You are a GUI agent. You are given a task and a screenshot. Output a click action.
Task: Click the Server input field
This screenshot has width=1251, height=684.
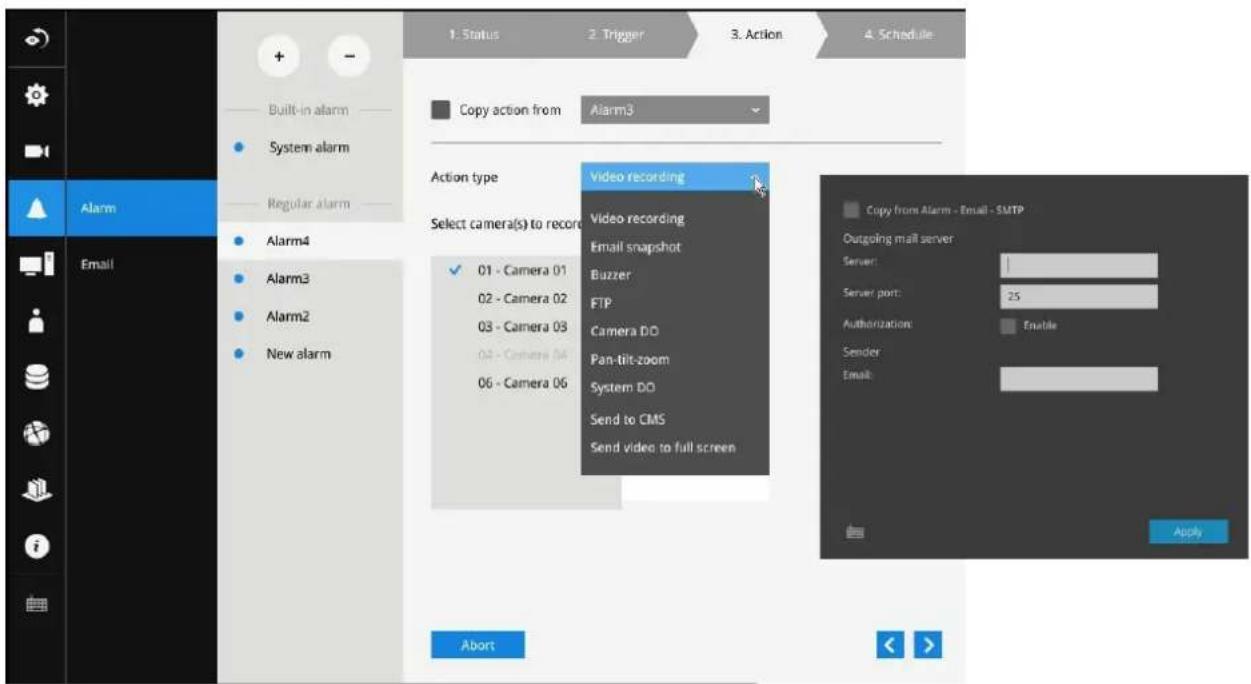(x=1078, y=265)
